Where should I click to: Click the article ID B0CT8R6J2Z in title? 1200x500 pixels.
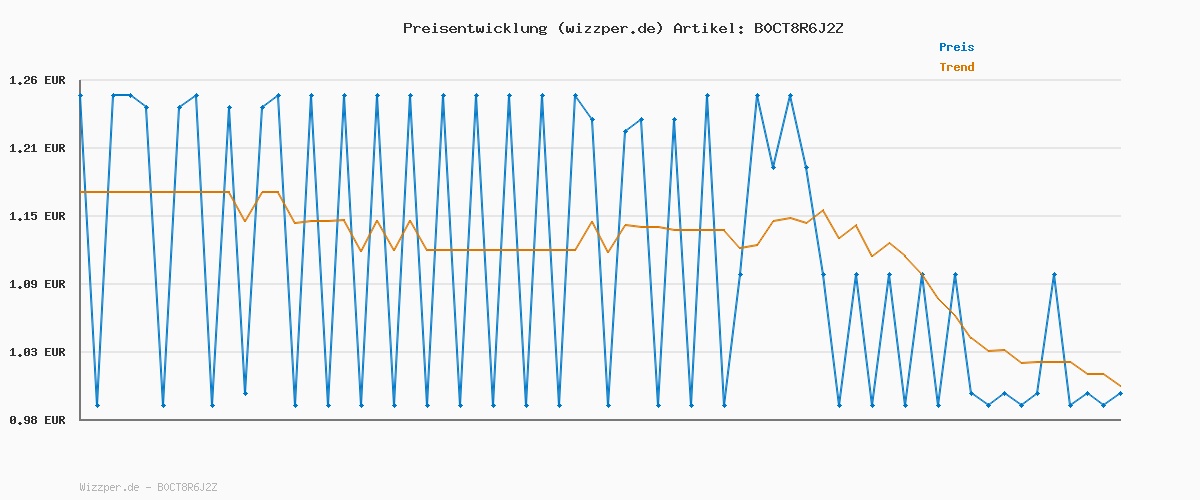point(793,28)
